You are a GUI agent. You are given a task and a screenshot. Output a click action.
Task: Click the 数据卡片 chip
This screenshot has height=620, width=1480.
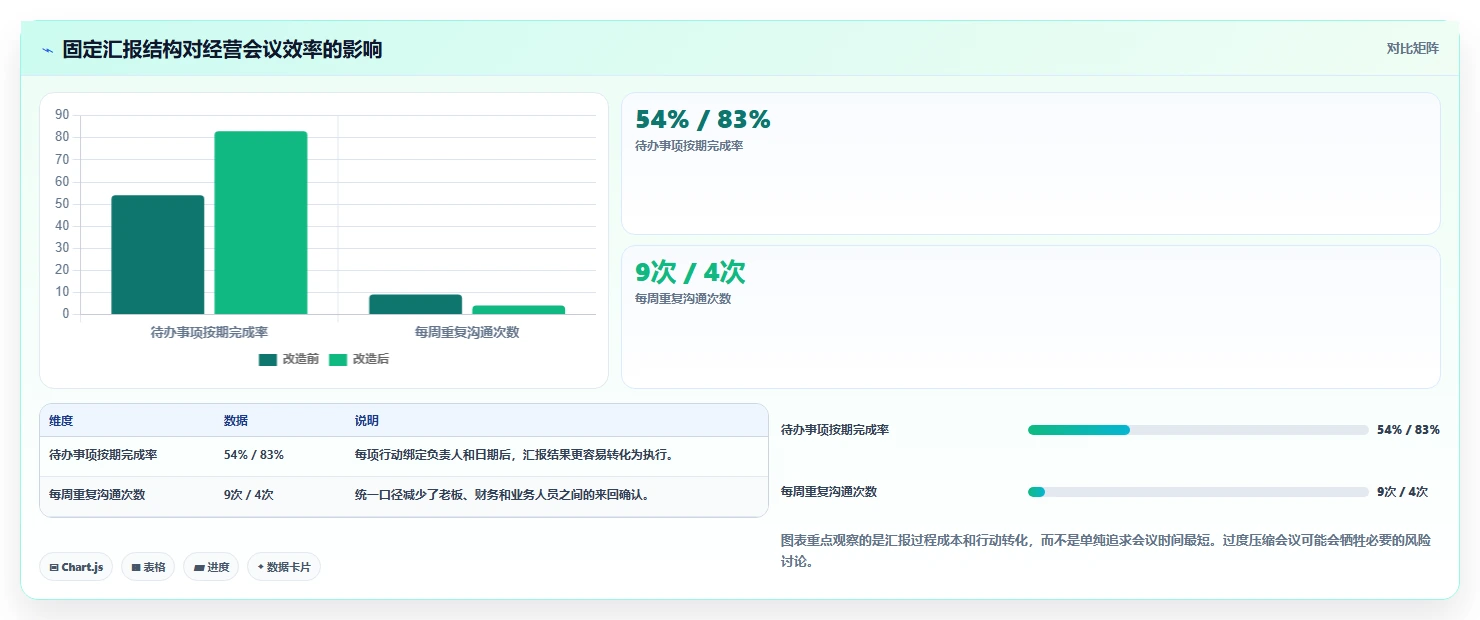pyautogui.click(x=284, y=567)
